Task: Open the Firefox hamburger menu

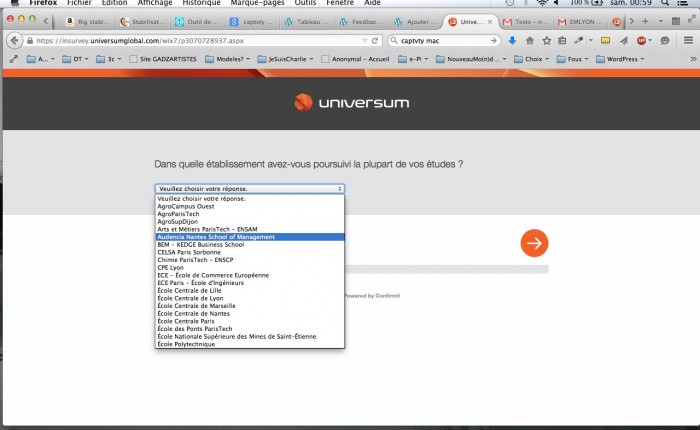Action: pos(688,41)
